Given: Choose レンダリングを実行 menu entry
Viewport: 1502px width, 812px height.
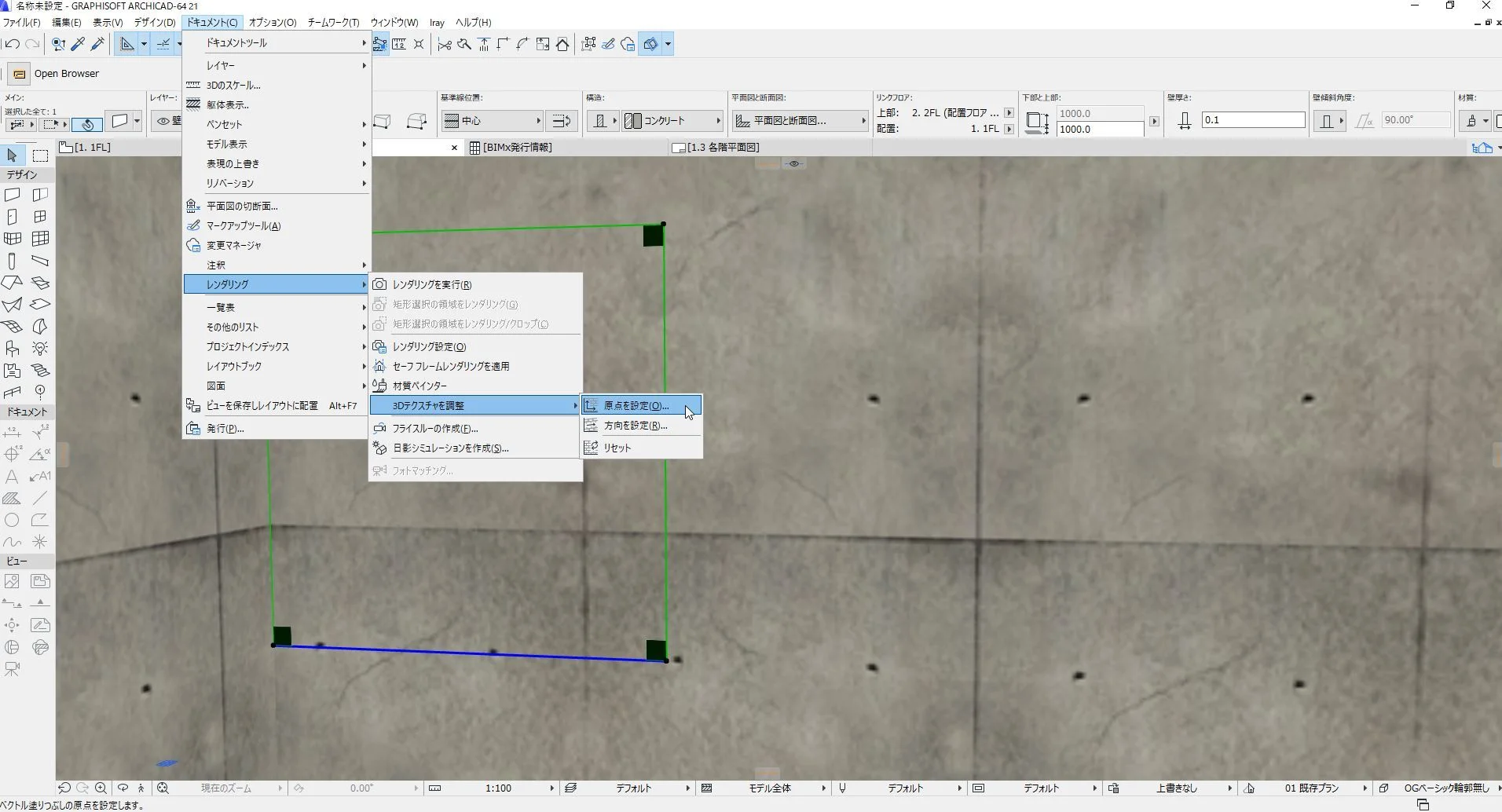Looking at the screenshot, I should coord(476,285).
